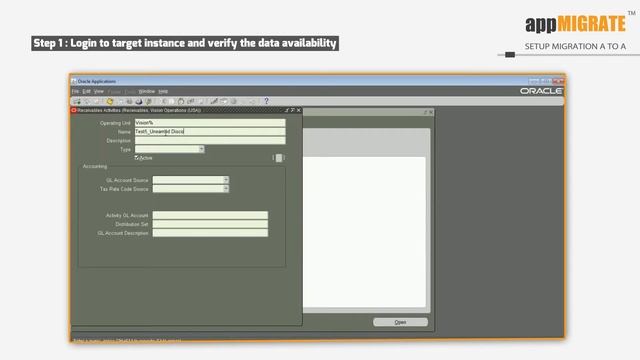The image size is (640, 360).
Task: Click the Clear Record toolbar icon
Action: click(191, 101)
